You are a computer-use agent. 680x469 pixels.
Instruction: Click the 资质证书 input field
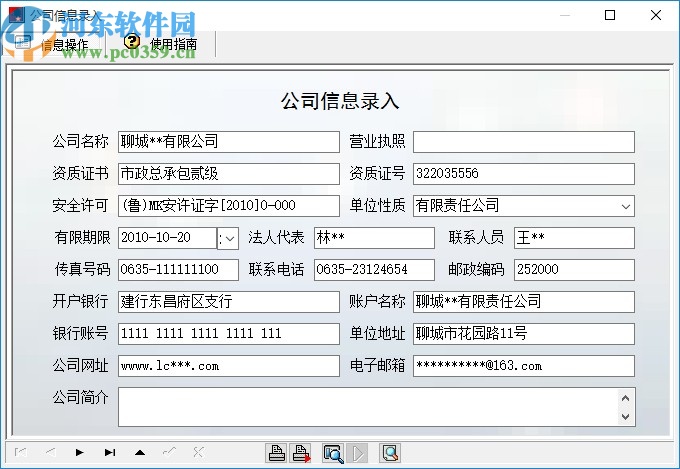[x=229, y=174]
